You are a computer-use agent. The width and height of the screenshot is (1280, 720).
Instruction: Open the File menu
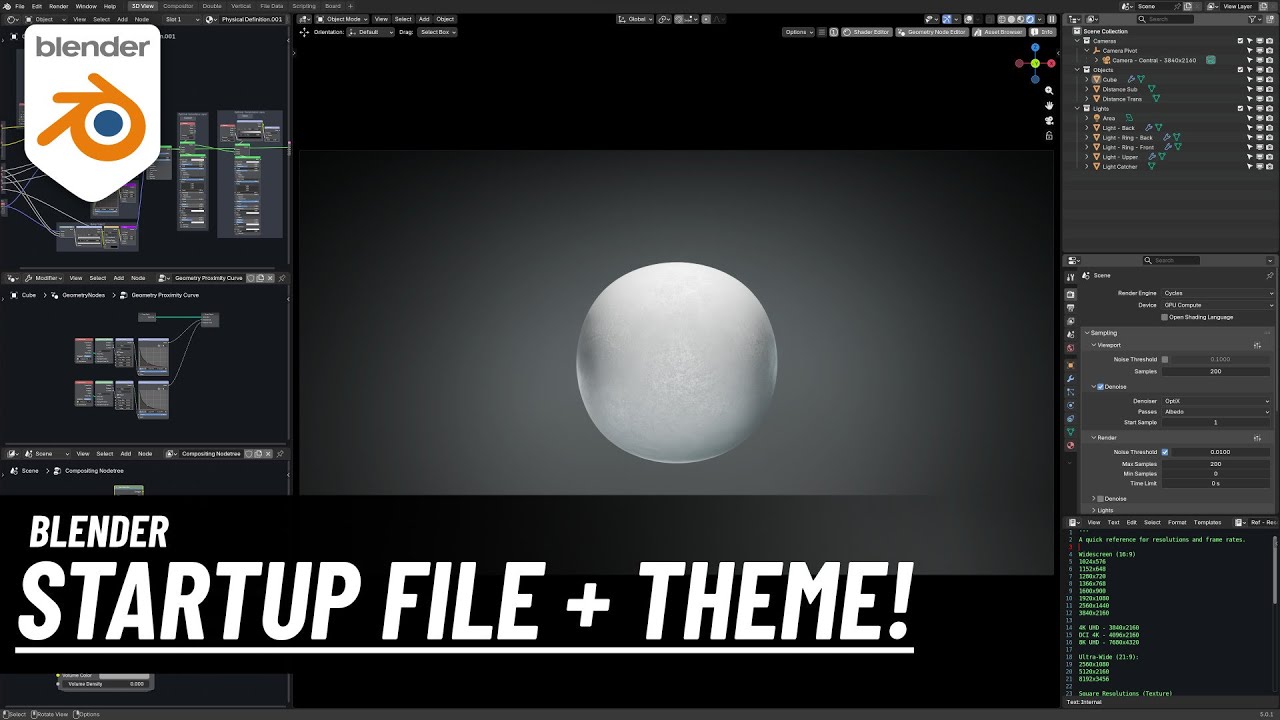pos(19,6)
